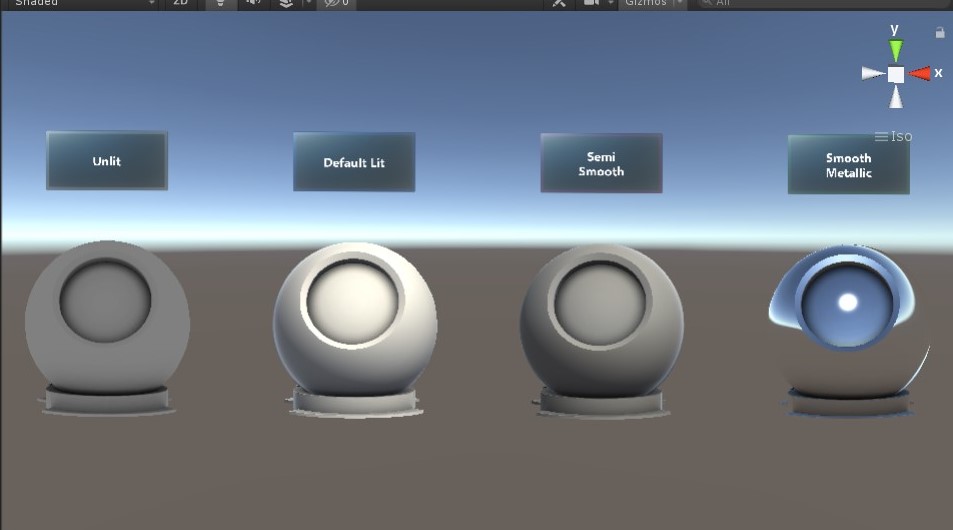The width and height of the screenshot is (953, 530).
Task: Toggle scene audio speaker icon
Action: 253,3
